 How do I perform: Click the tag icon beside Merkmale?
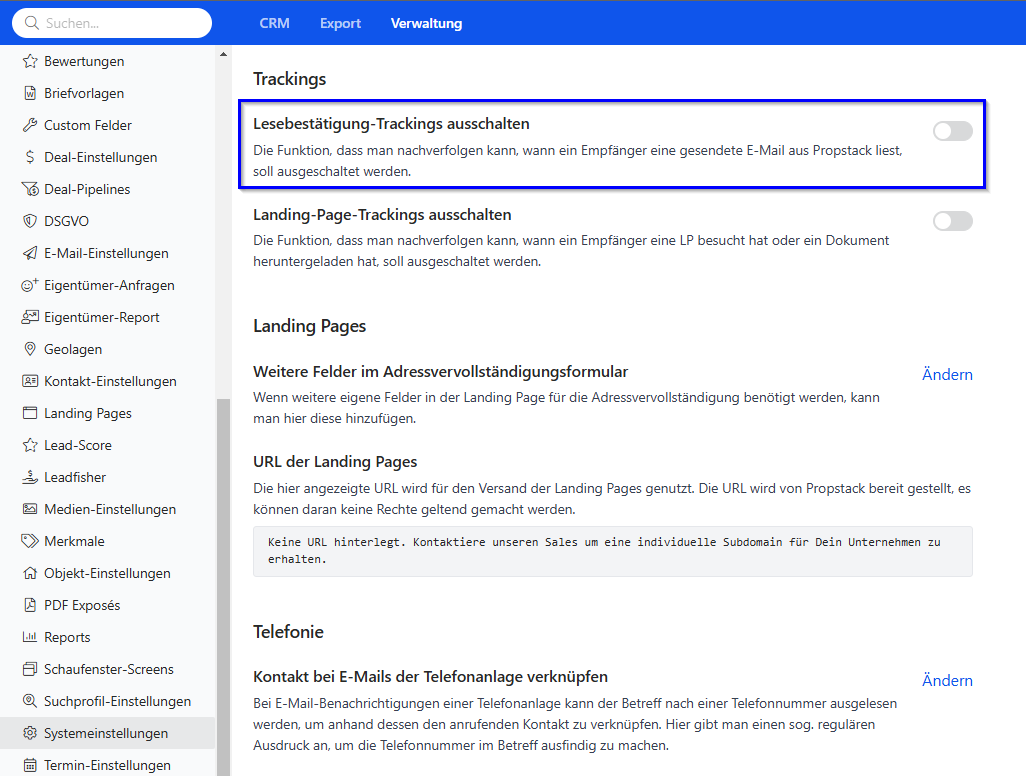(30, 541)
